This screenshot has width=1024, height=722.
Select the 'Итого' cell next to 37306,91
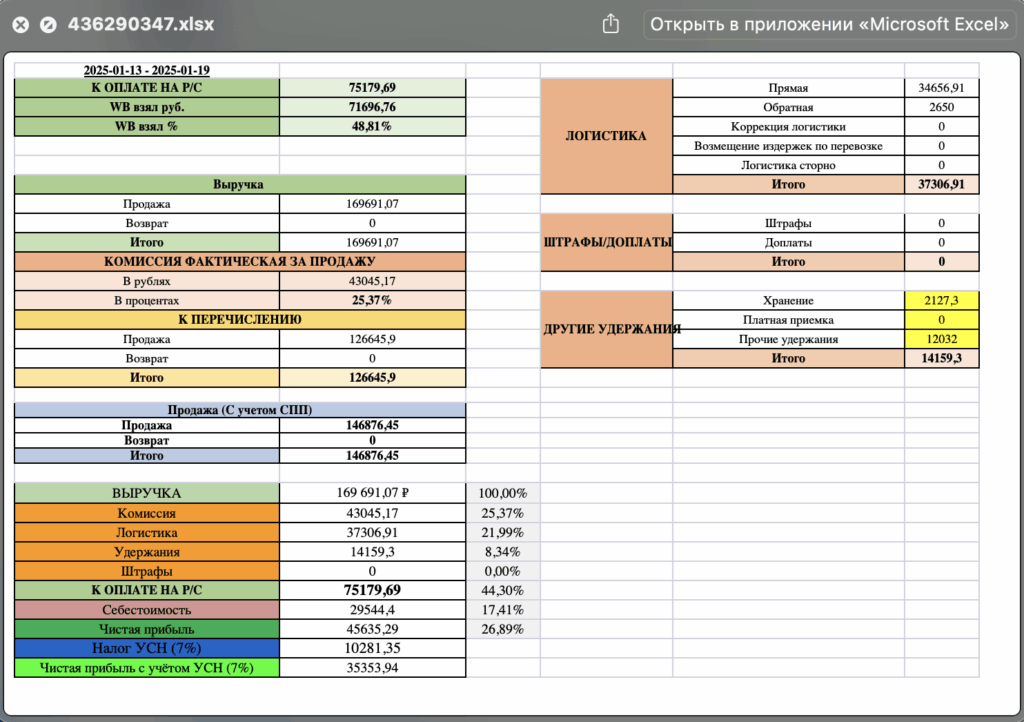point(788,185)
